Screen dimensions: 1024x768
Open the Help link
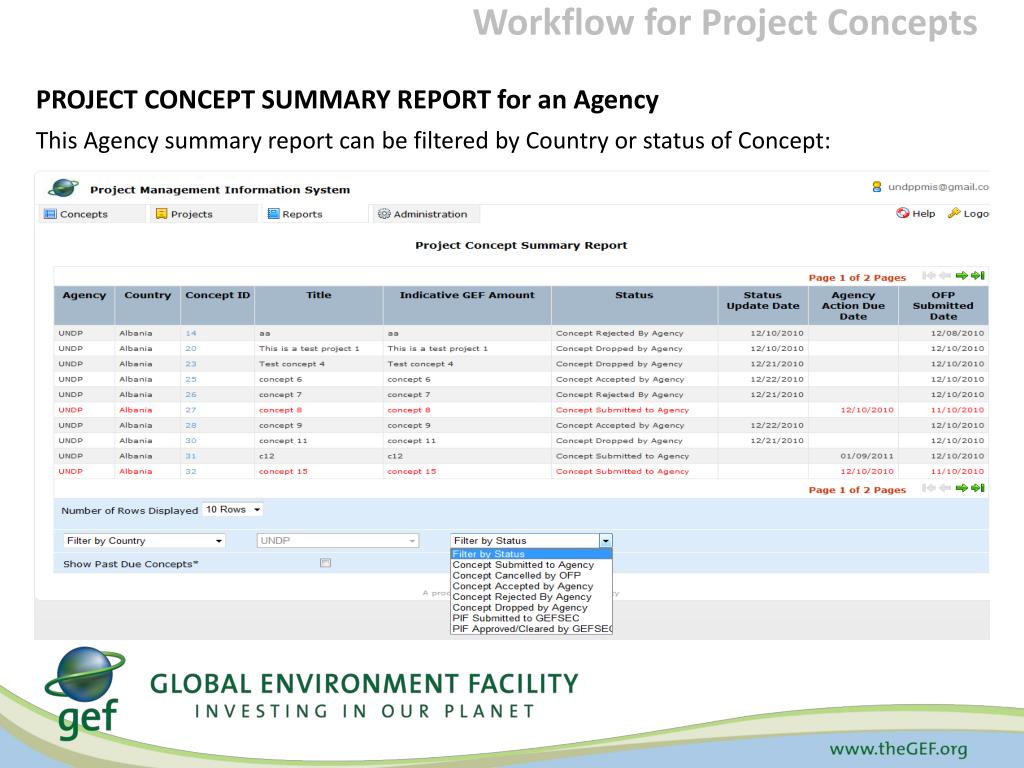click(x=916, y=214)
